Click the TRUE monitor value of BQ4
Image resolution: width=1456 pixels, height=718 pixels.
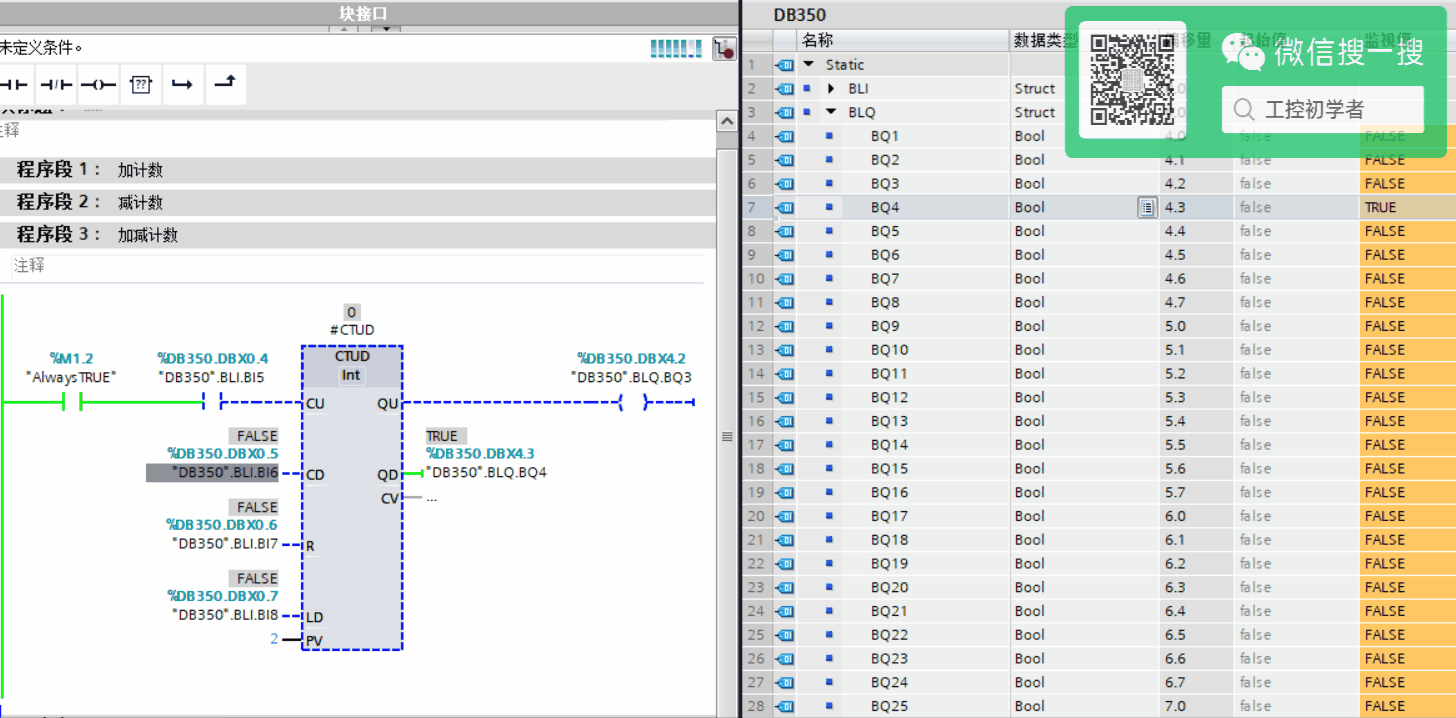(1407, 207)
